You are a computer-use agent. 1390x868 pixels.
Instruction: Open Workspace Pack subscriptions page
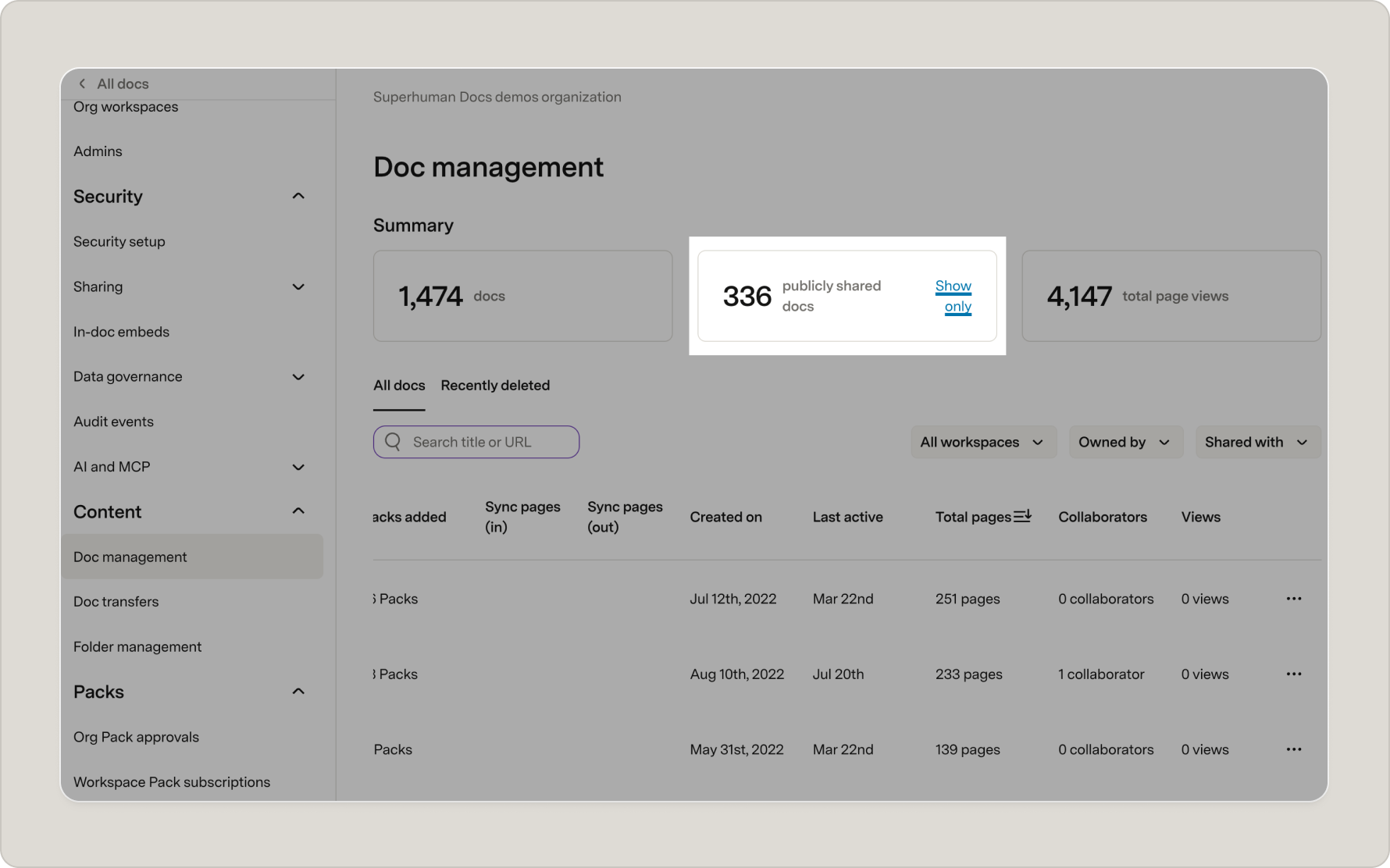172,782
